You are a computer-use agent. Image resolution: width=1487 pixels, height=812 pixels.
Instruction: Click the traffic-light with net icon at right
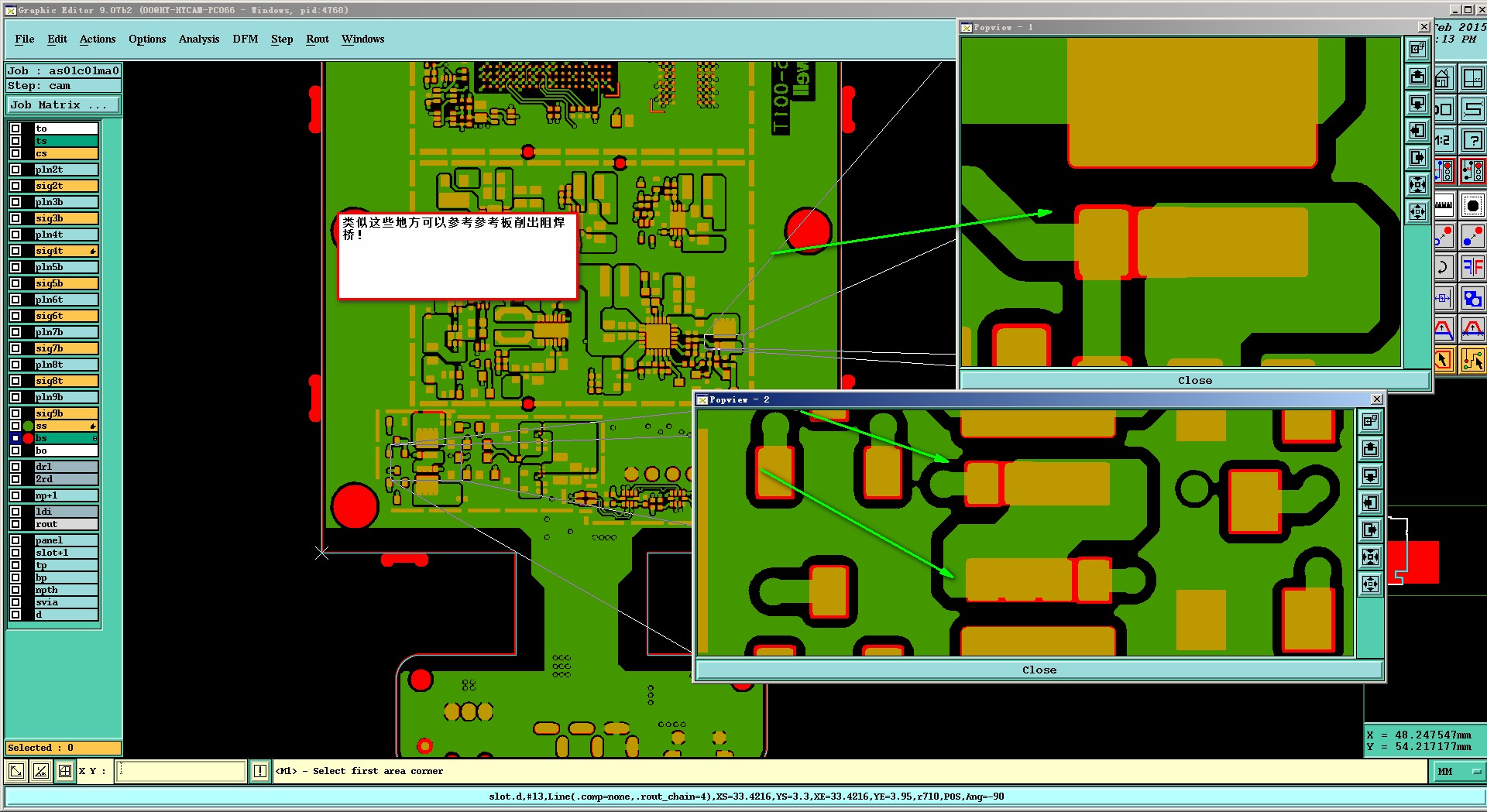pos(1472,171)
